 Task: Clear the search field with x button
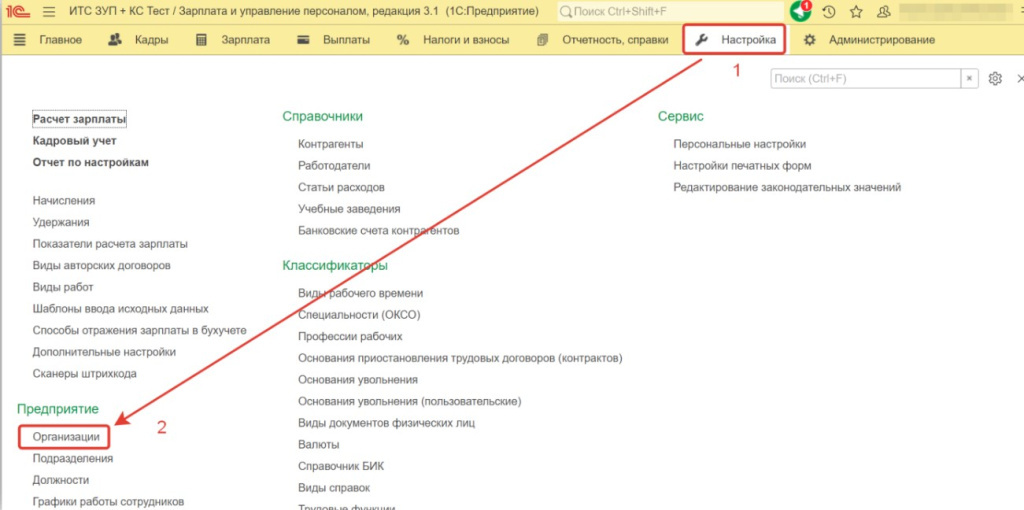969,79
